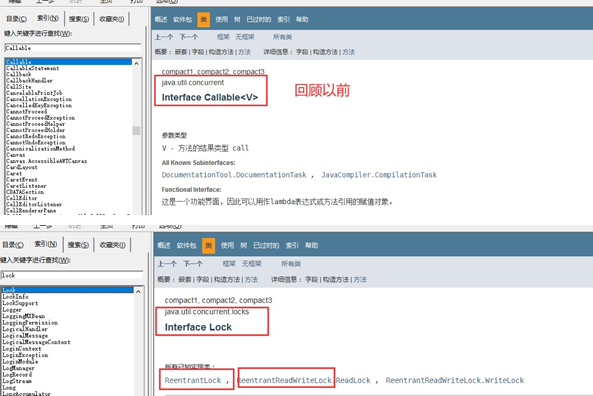Switch to 搜索(S) tab in Lock window
This screenshot has height=396, width=593.
78,245
